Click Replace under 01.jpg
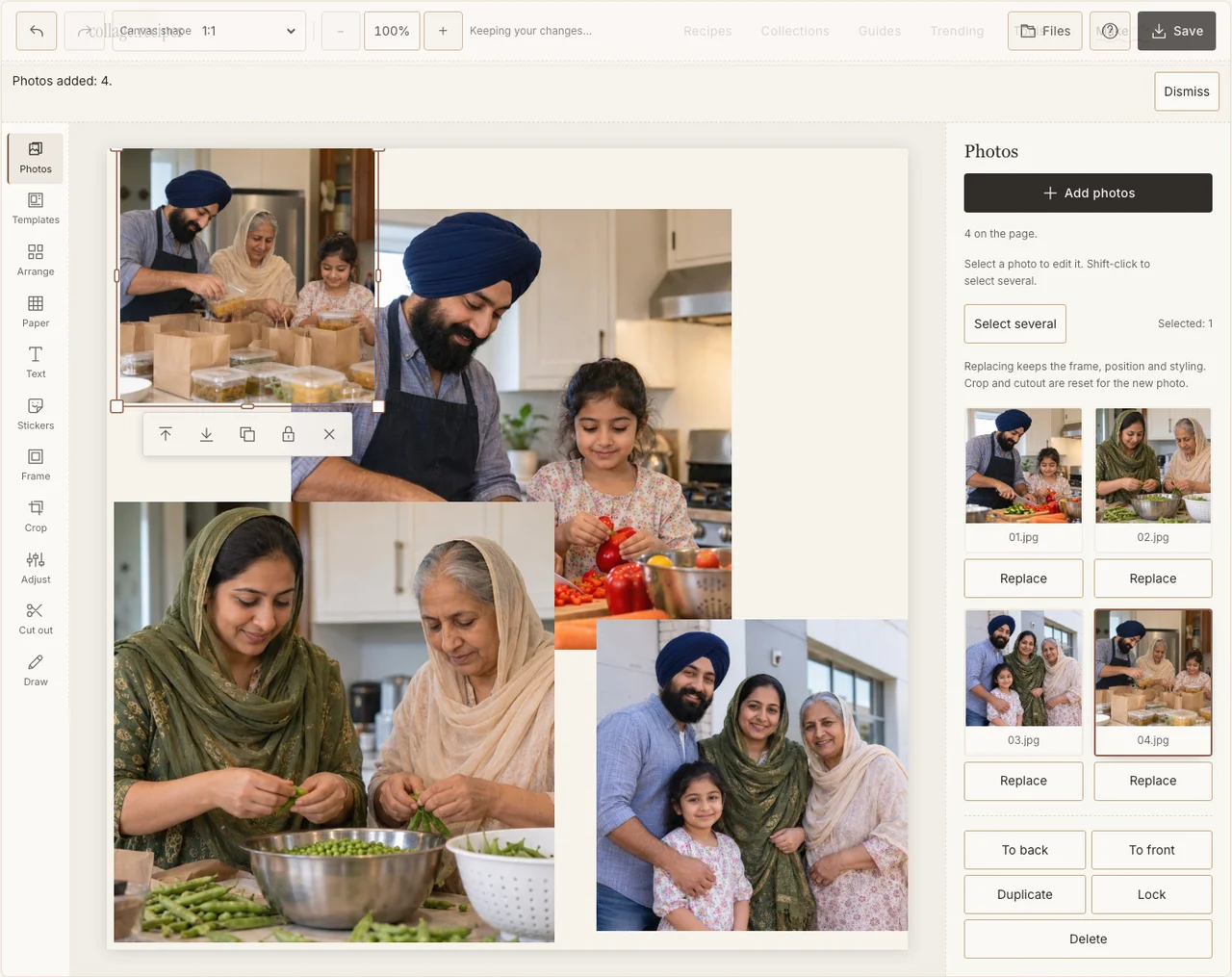Image resolution: width=1232 pixels, height=977 pixels. pos(1023,578)
